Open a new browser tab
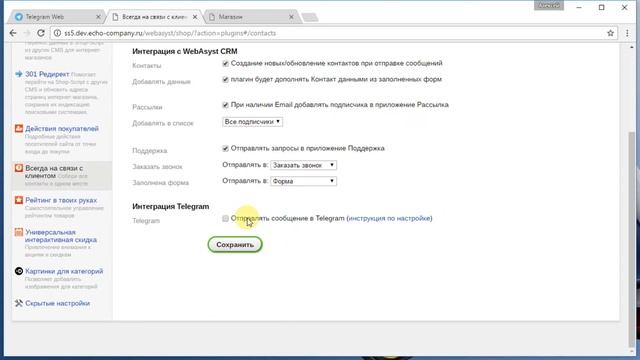Screen dimensions: 640x360 (310, 17)
